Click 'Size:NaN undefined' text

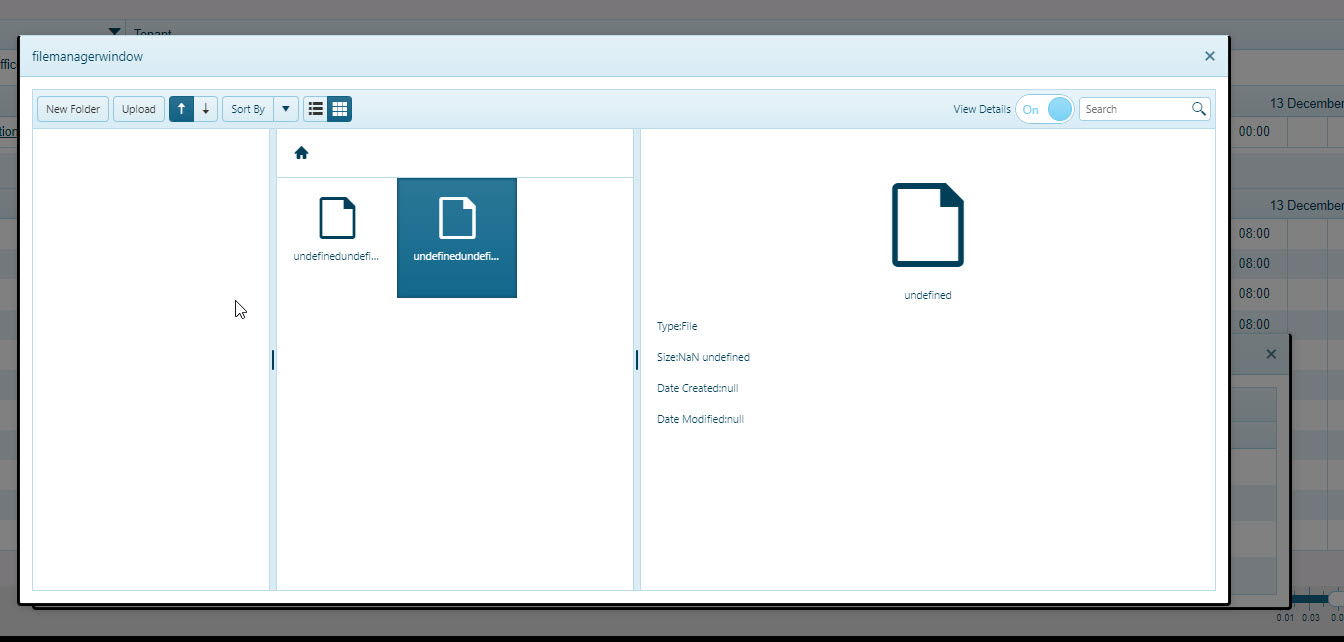pyautogui.click(x=703, y=357)
